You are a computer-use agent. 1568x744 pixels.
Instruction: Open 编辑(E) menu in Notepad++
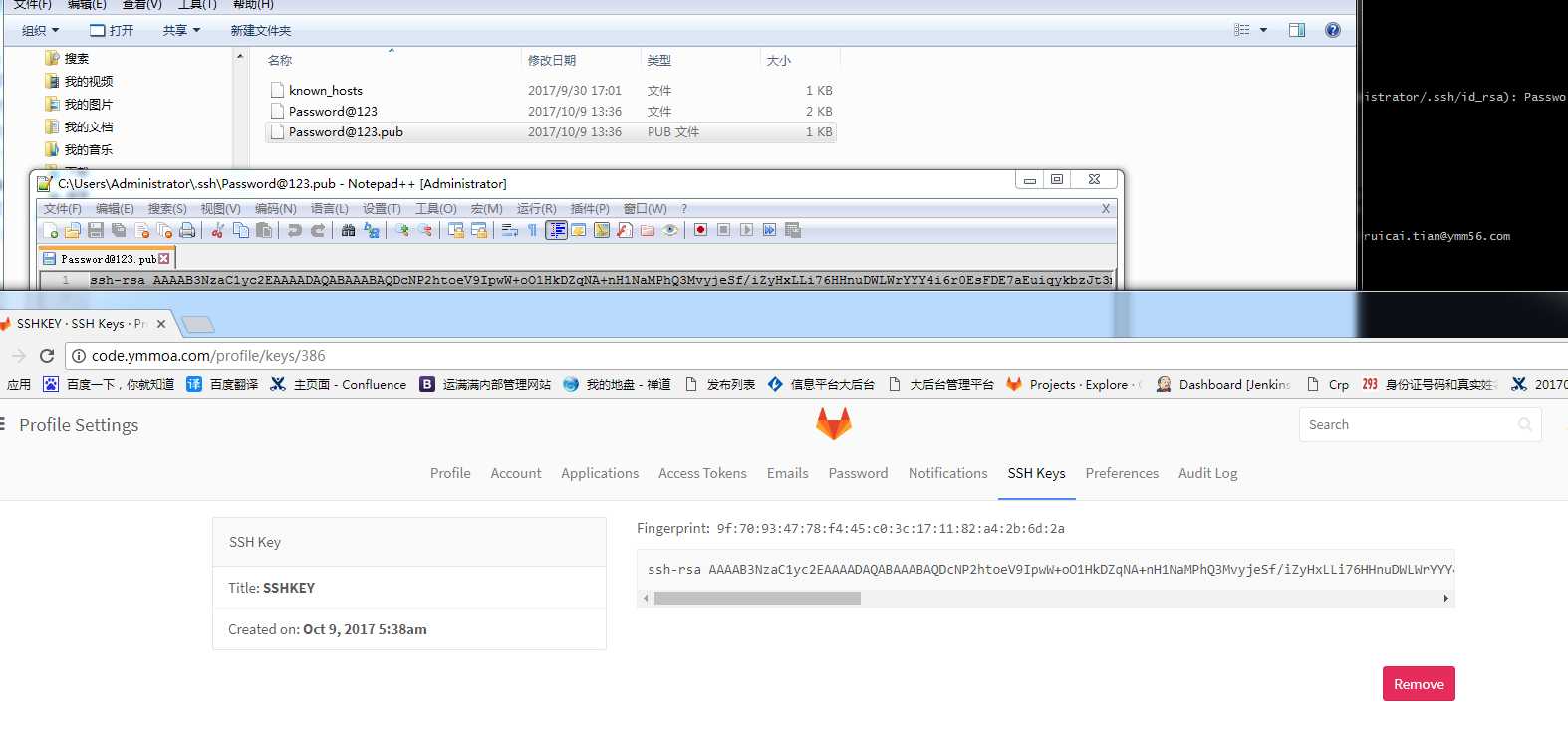tap(115, 209)
